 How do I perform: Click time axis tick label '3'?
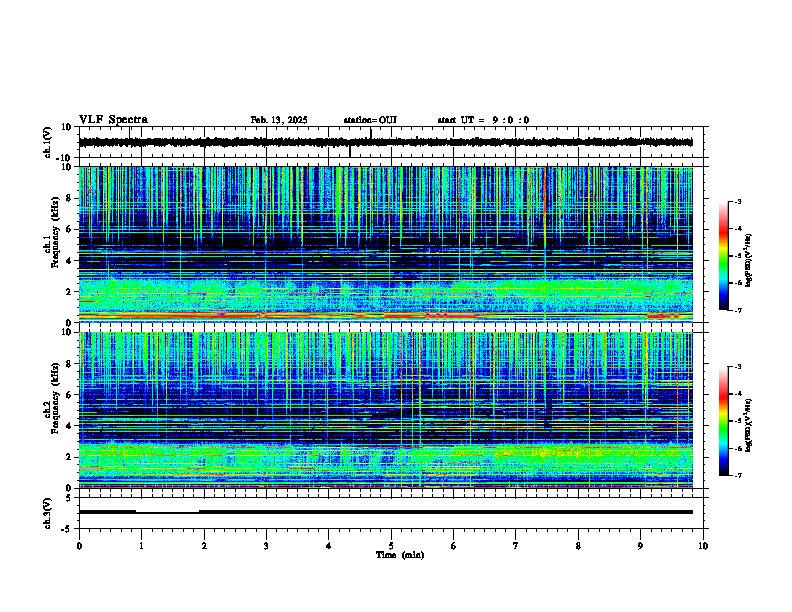[266, 546]
